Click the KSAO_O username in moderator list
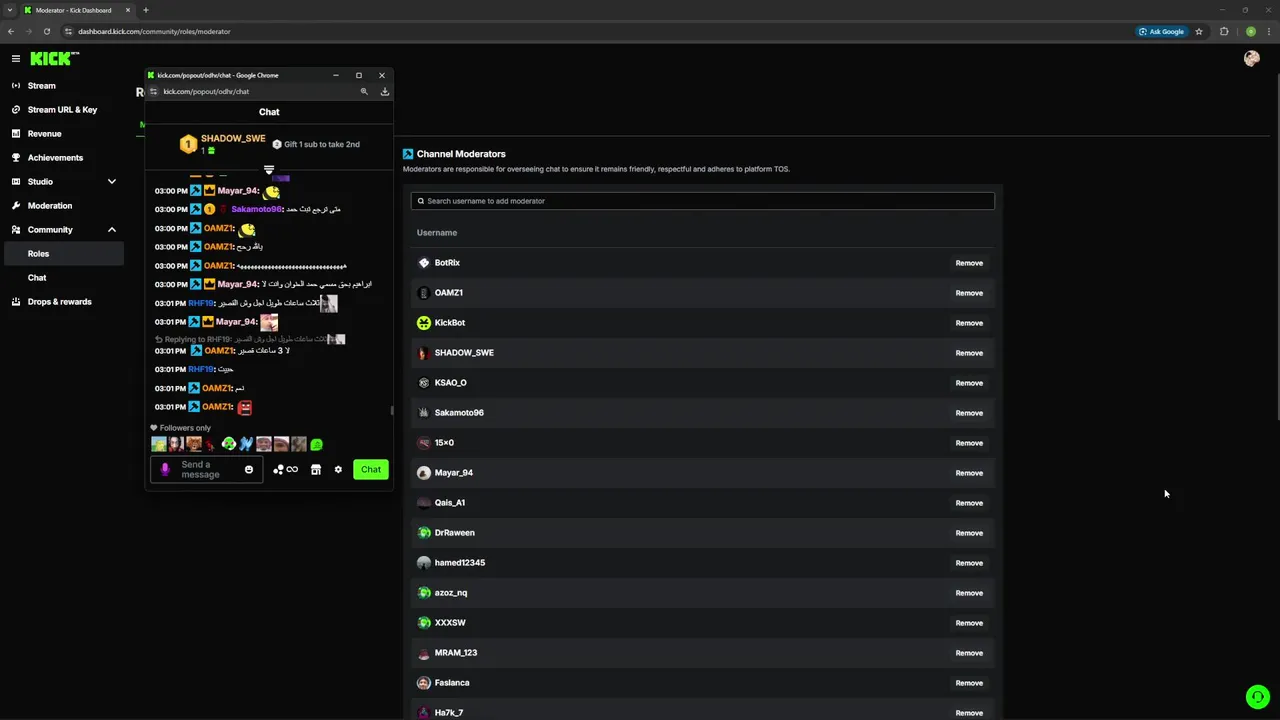 pos(450,383)
